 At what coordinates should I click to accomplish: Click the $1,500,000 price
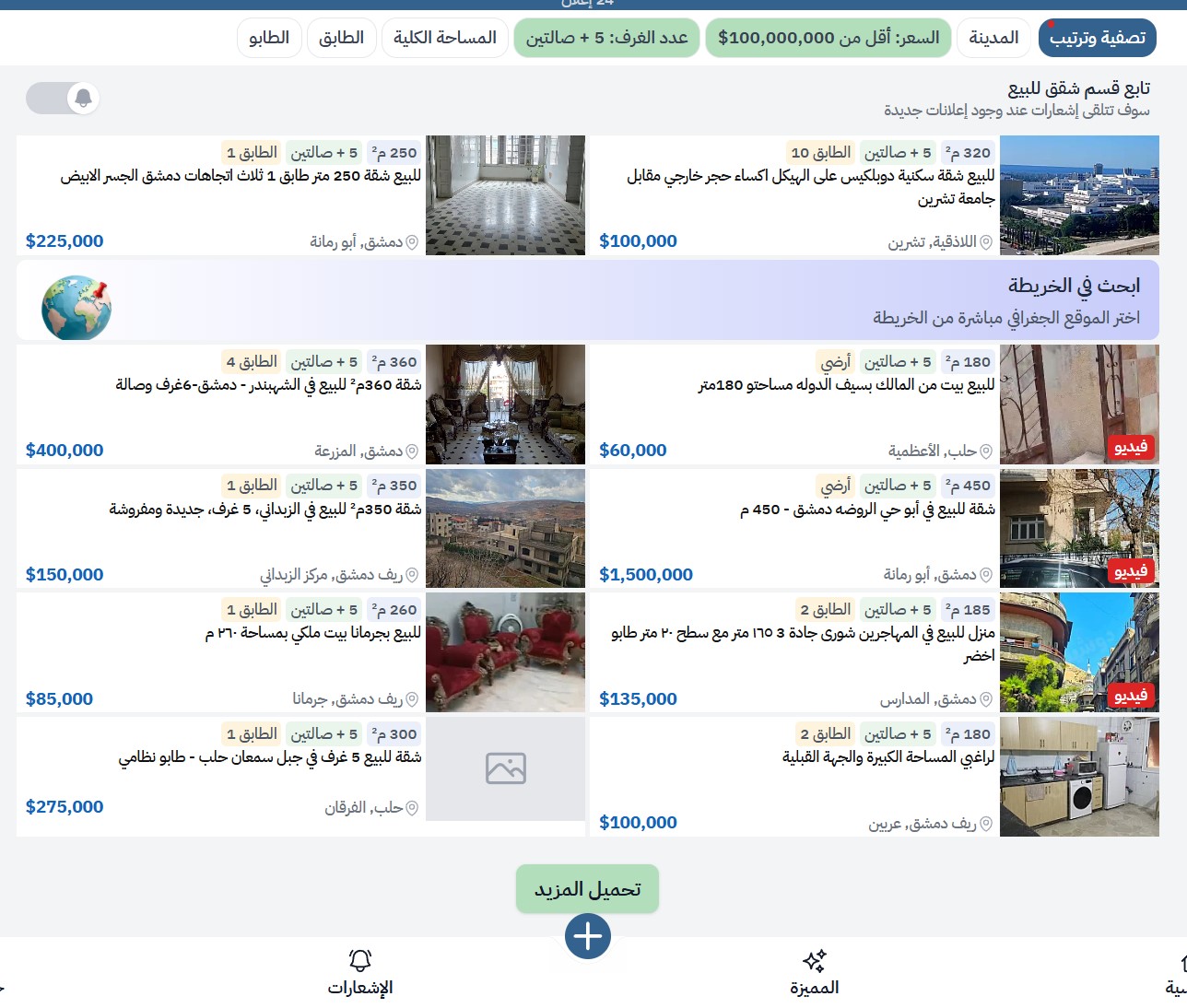click(646, 575)
